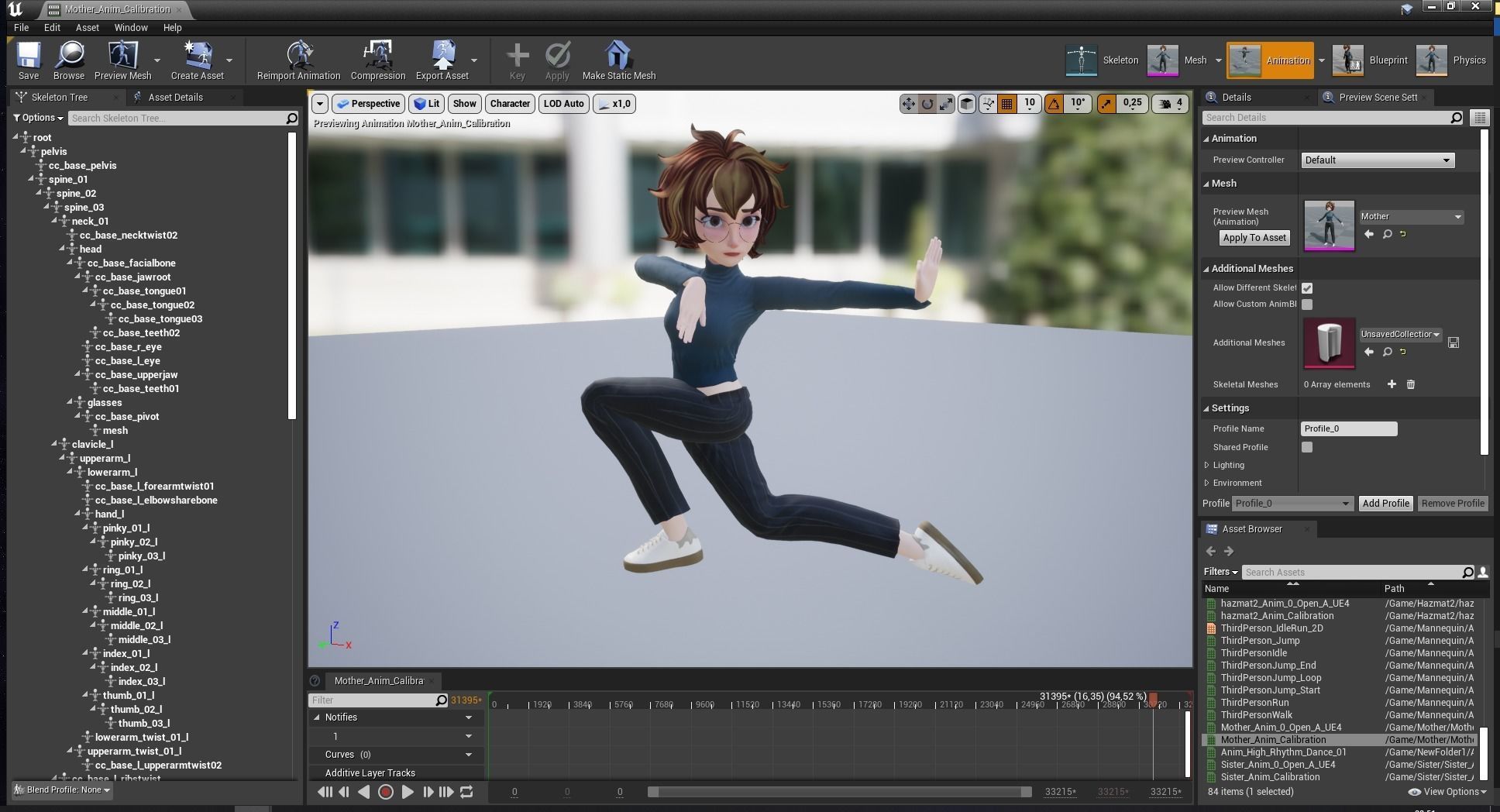
Task: Add element to Skeletal Meshes array
Action: (x=1392, y=384)
